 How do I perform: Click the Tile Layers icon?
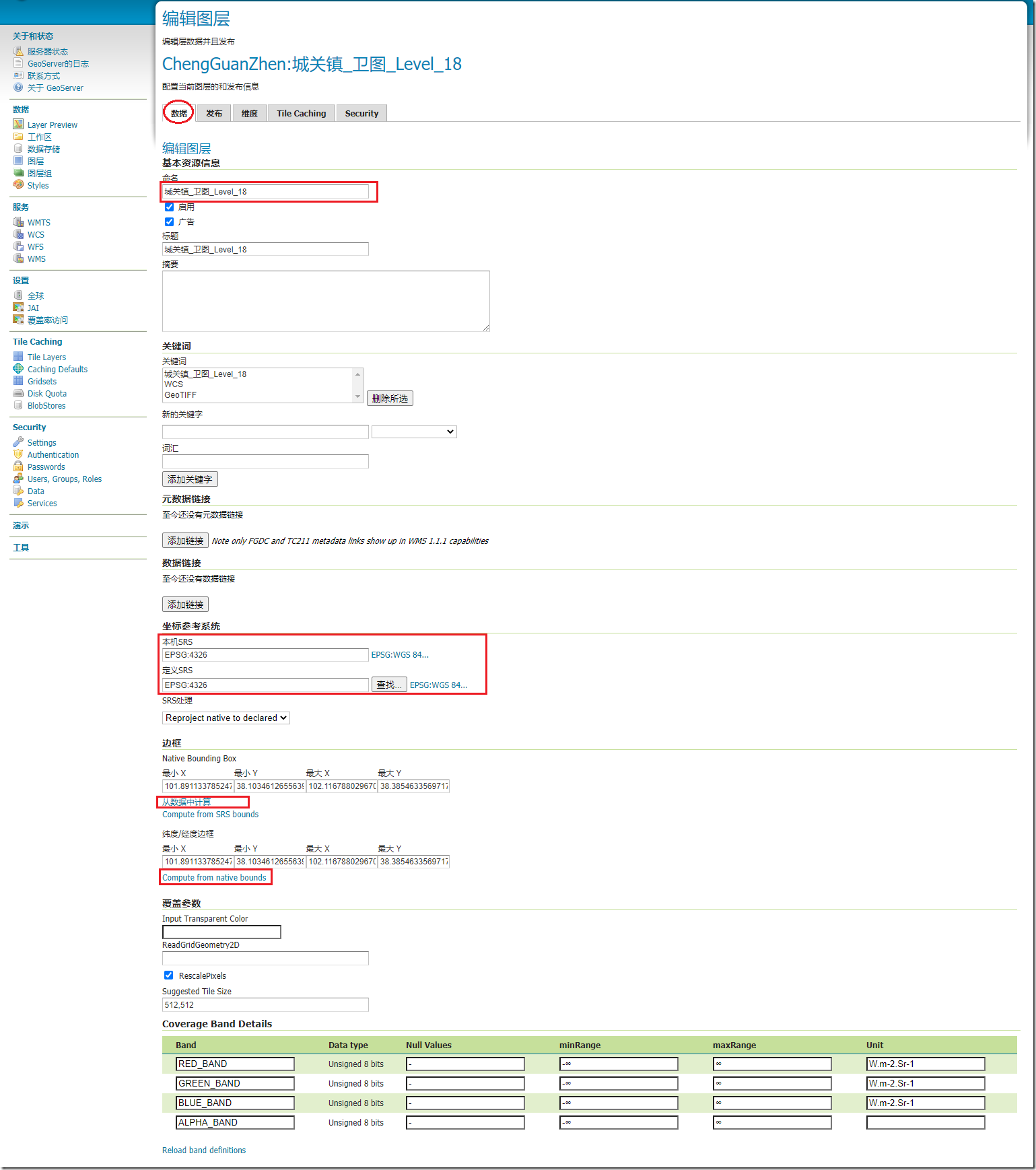18,357
